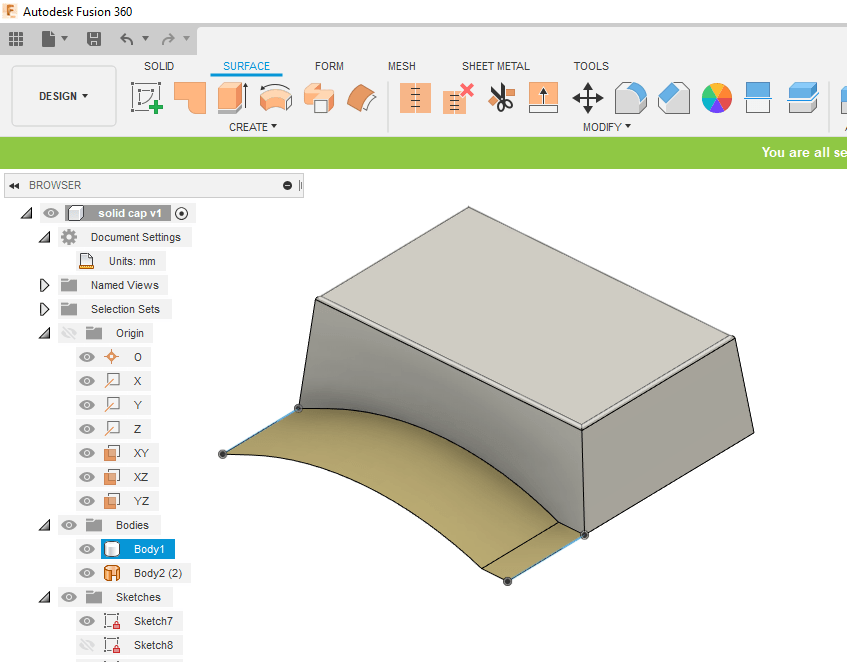The width and height of the screenshot is (847, 662).
Task: Toggle visibility of Sketch7
Action: click(87, 620)
